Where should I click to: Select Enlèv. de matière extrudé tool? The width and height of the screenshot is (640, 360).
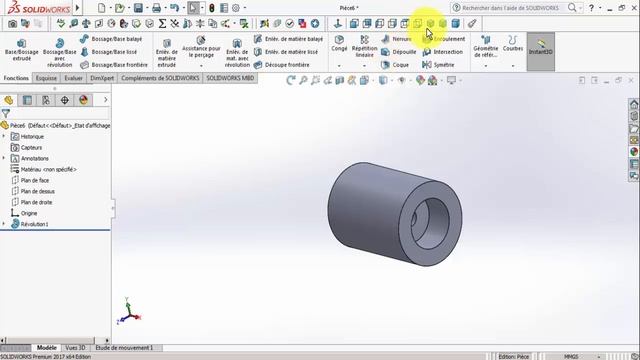tap(167, 53)
